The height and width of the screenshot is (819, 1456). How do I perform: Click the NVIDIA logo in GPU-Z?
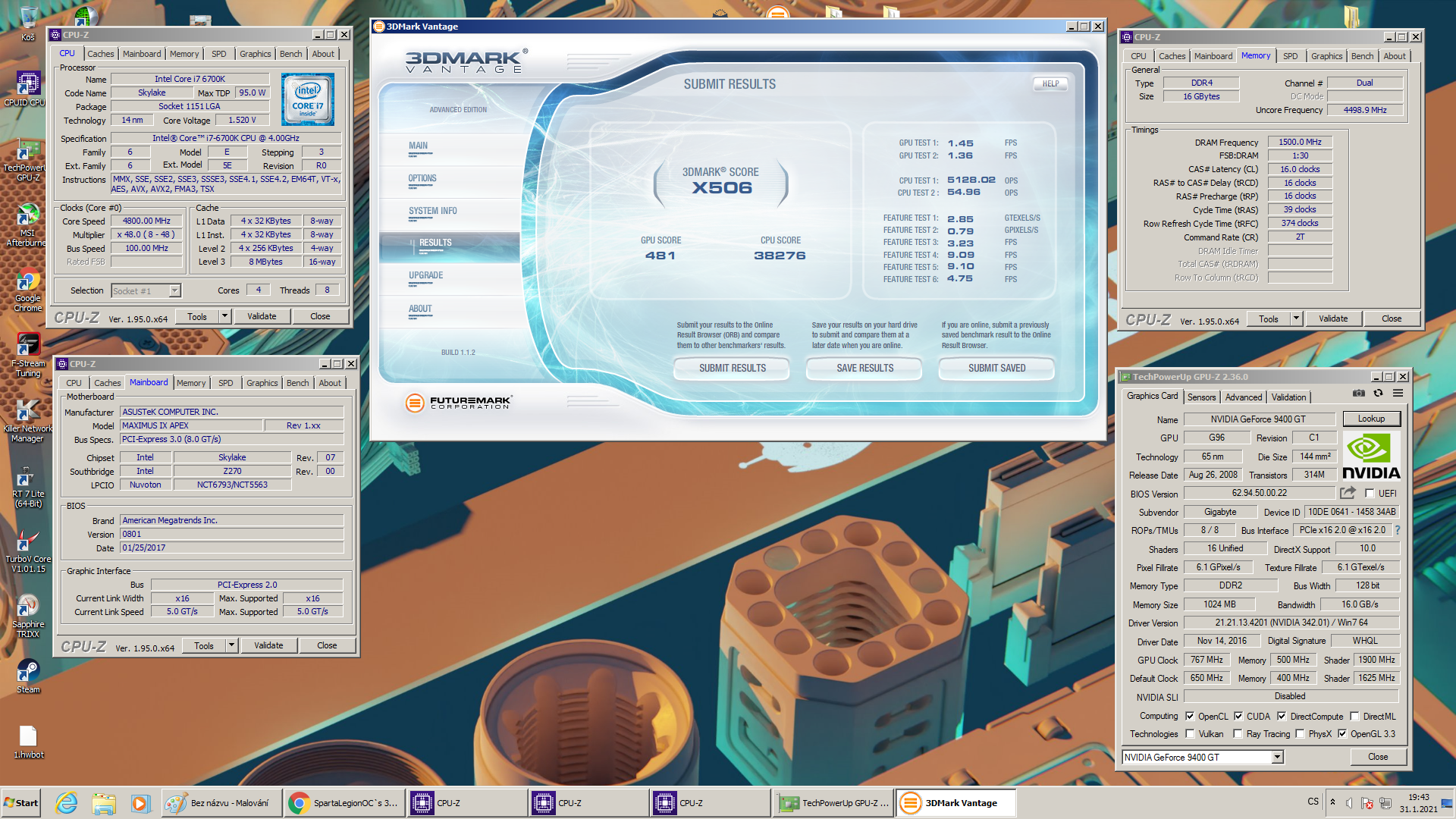pyautogui.click(x=1371, y=455)
